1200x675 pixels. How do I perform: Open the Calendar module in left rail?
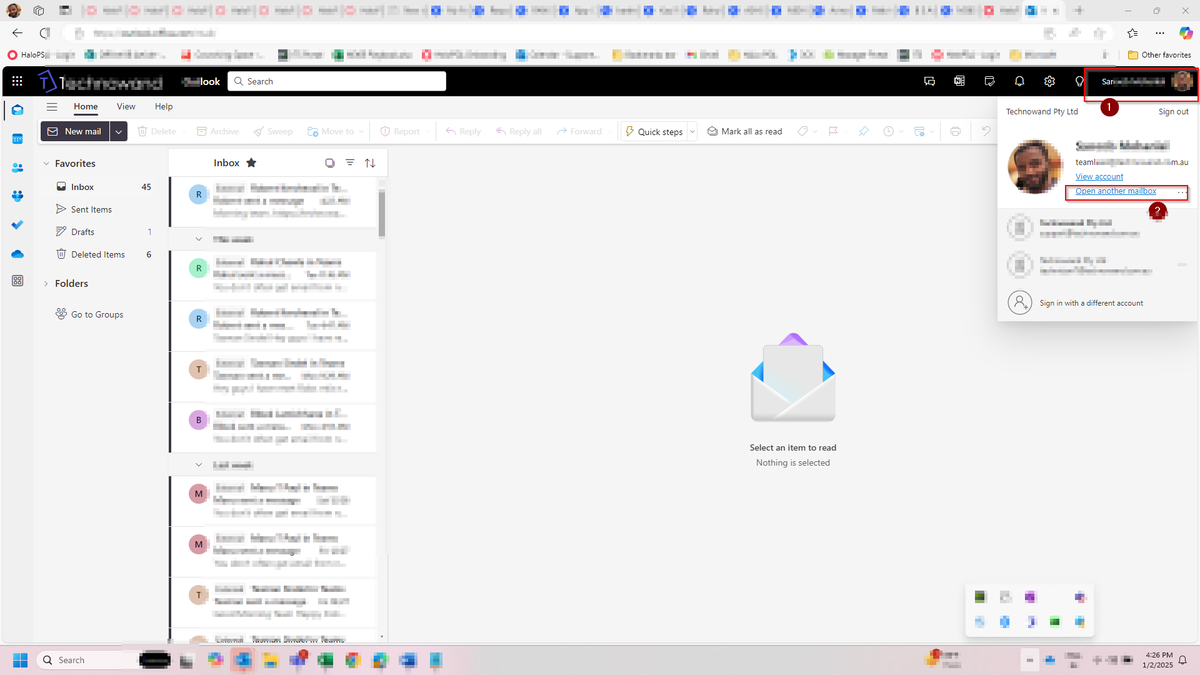click(x=17, y=139)
